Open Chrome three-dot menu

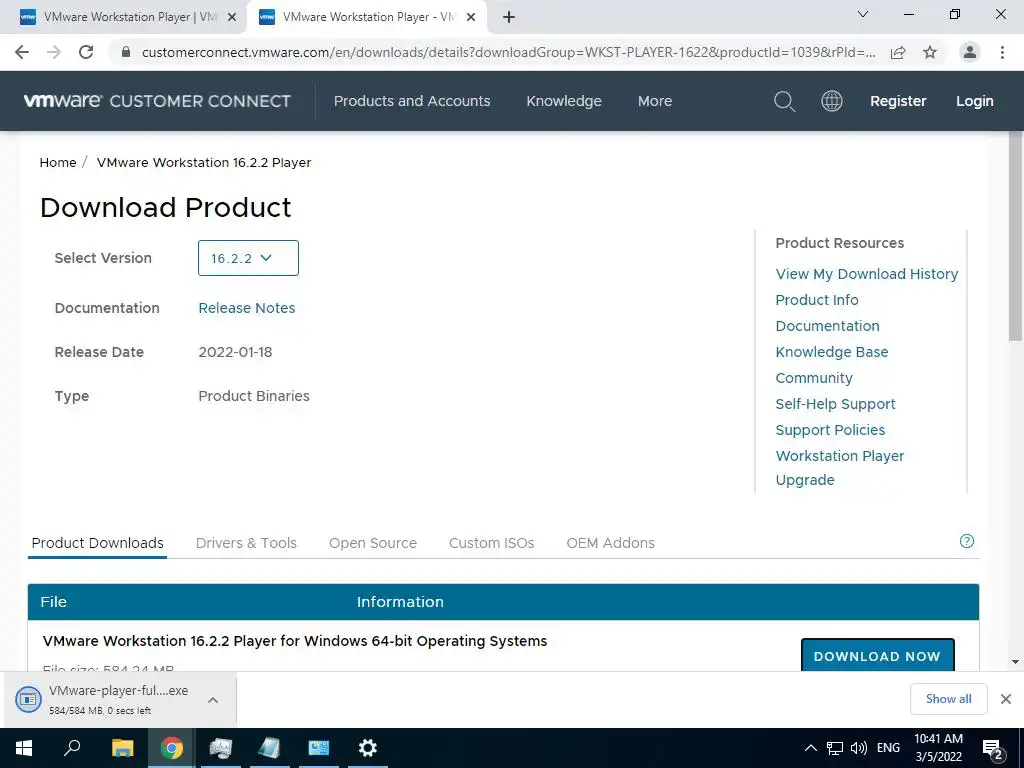click(1002, 52)
